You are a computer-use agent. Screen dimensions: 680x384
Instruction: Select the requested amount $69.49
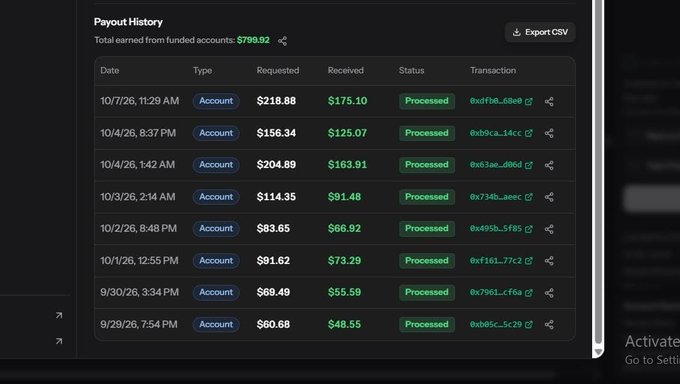point(273,292)
